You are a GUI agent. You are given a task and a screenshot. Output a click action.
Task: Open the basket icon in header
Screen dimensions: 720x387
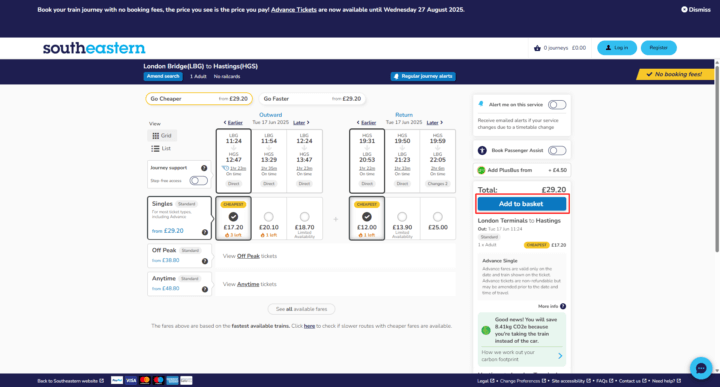point(537,48)
